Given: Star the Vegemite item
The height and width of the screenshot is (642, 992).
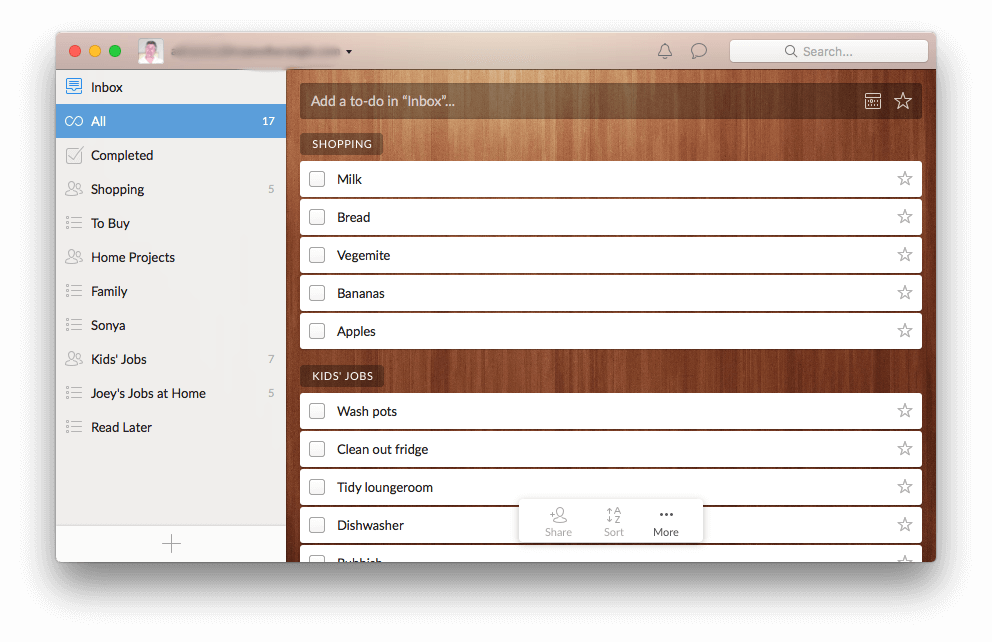Looking at the screenshot, I should pos(904,255).
